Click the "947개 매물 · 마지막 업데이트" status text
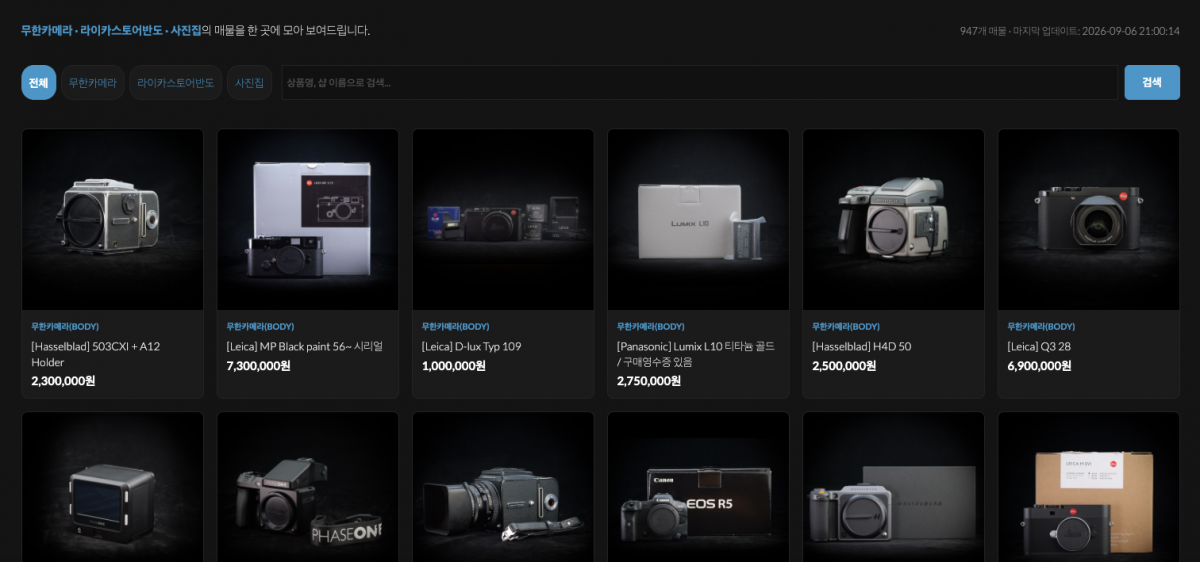The image size is (1200, 562). 1069,31
